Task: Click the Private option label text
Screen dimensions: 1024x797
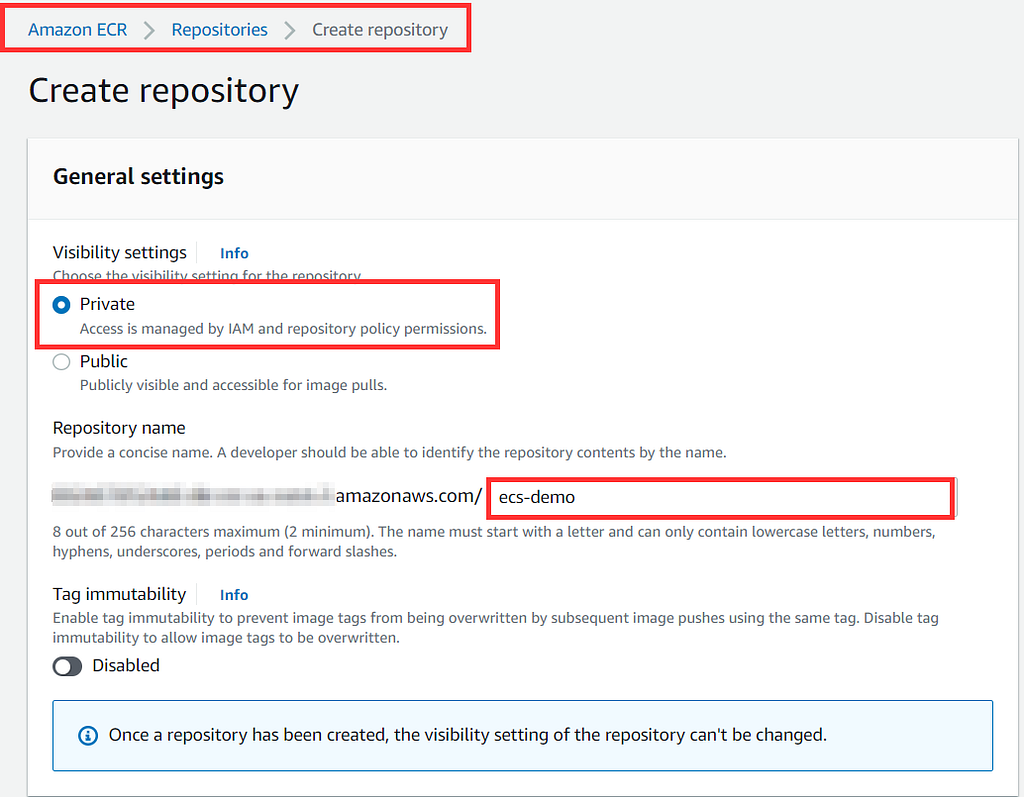Action: [107, 304]
